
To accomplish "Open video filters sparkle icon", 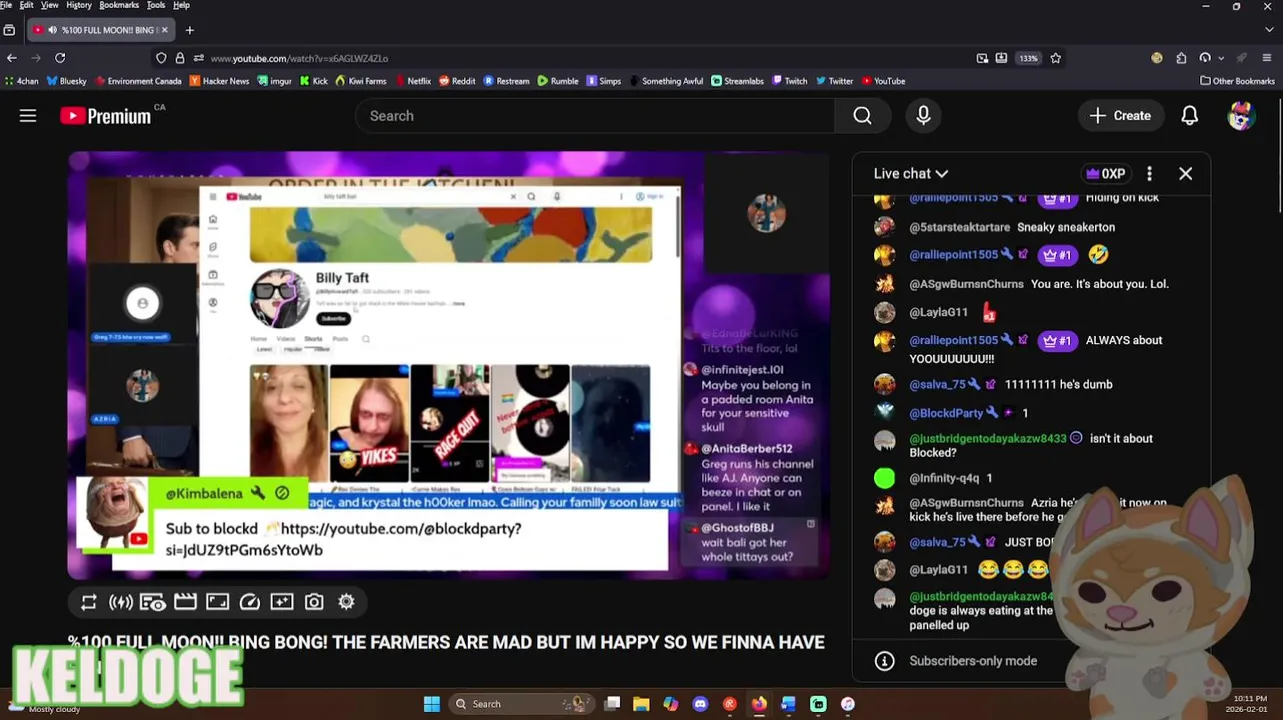I will [x=282, y=602].
